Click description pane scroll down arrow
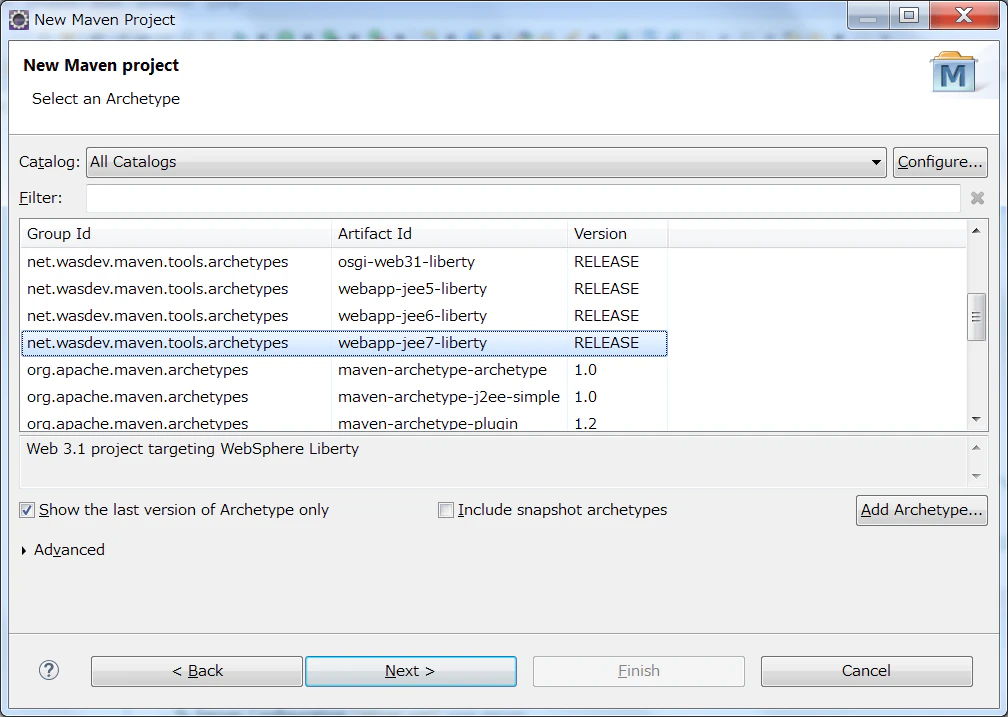1008x717 pixels. pyautogui.click(x=976, y=476)
